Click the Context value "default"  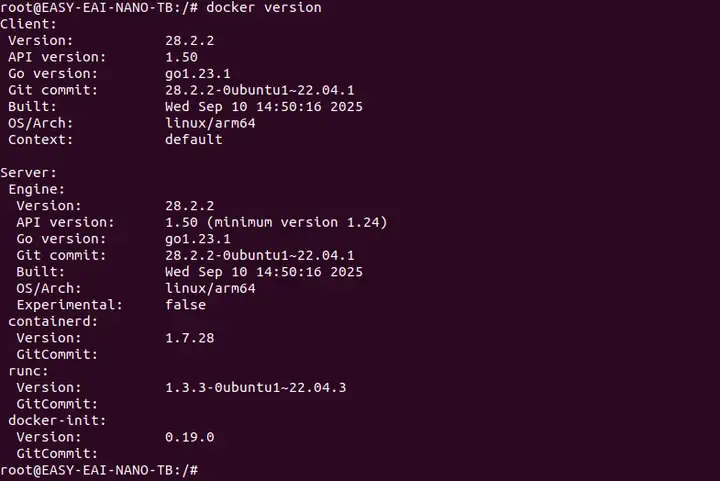[x=194, y=139]
